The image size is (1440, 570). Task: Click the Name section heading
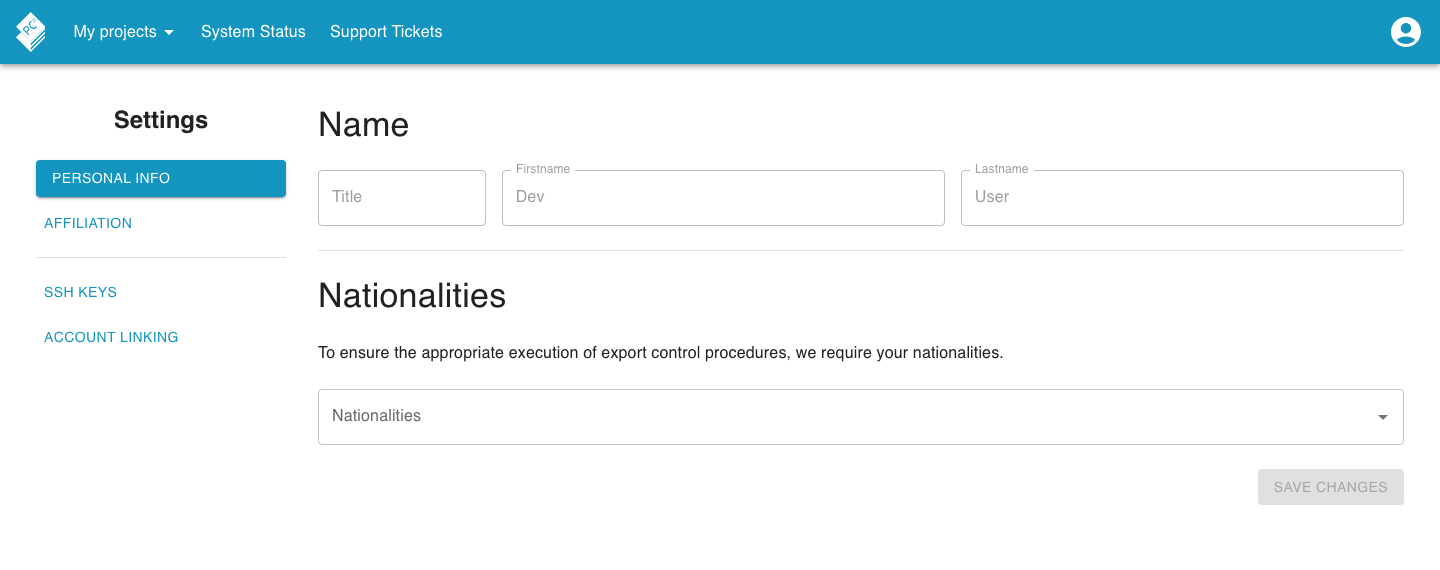pos(364,125)
